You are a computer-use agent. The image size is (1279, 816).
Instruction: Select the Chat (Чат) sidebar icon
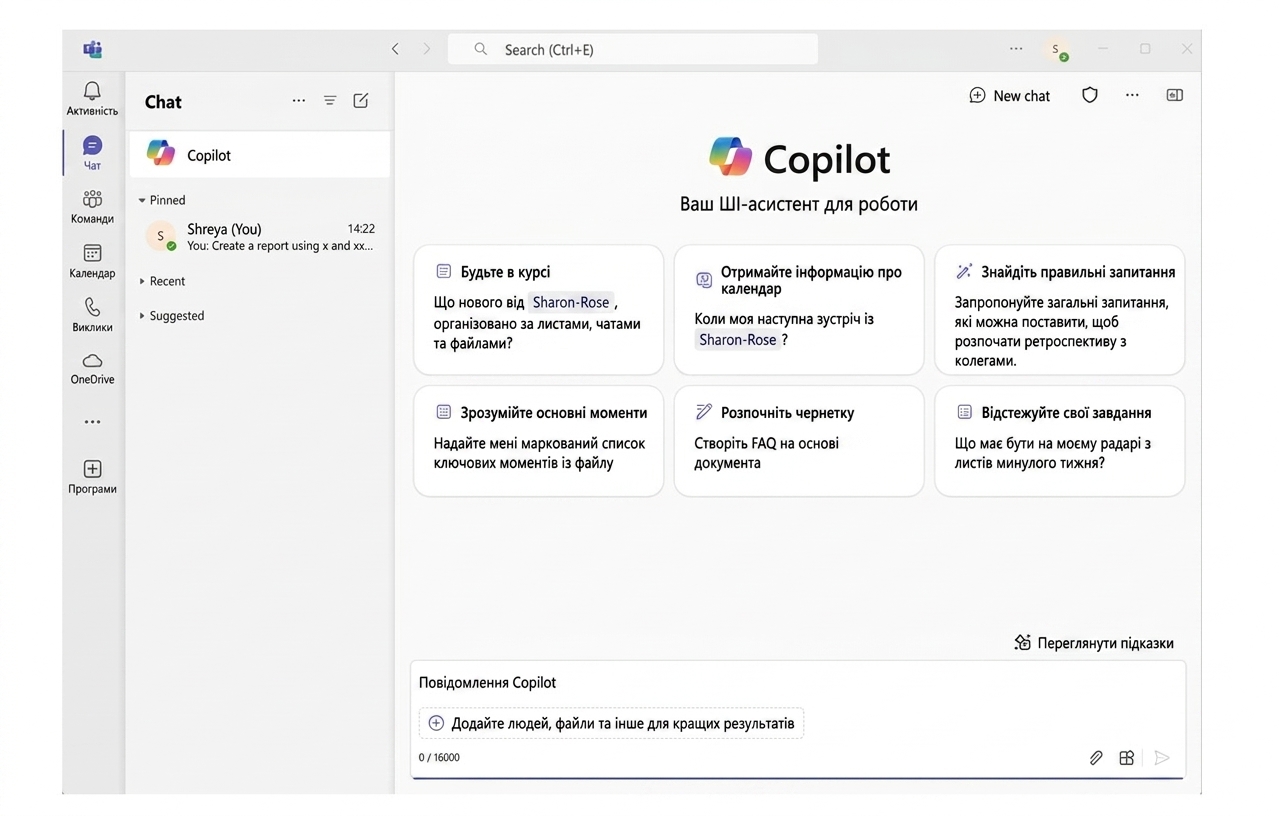point(92,146)
